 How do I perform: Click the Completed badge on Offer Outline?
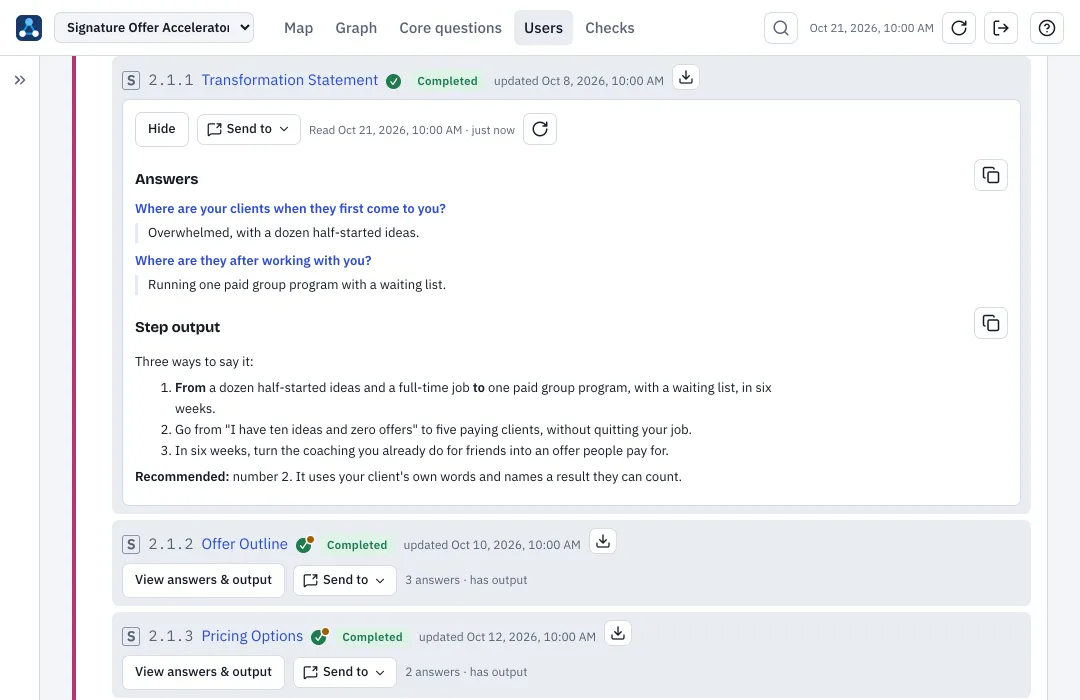coord(357,545)
